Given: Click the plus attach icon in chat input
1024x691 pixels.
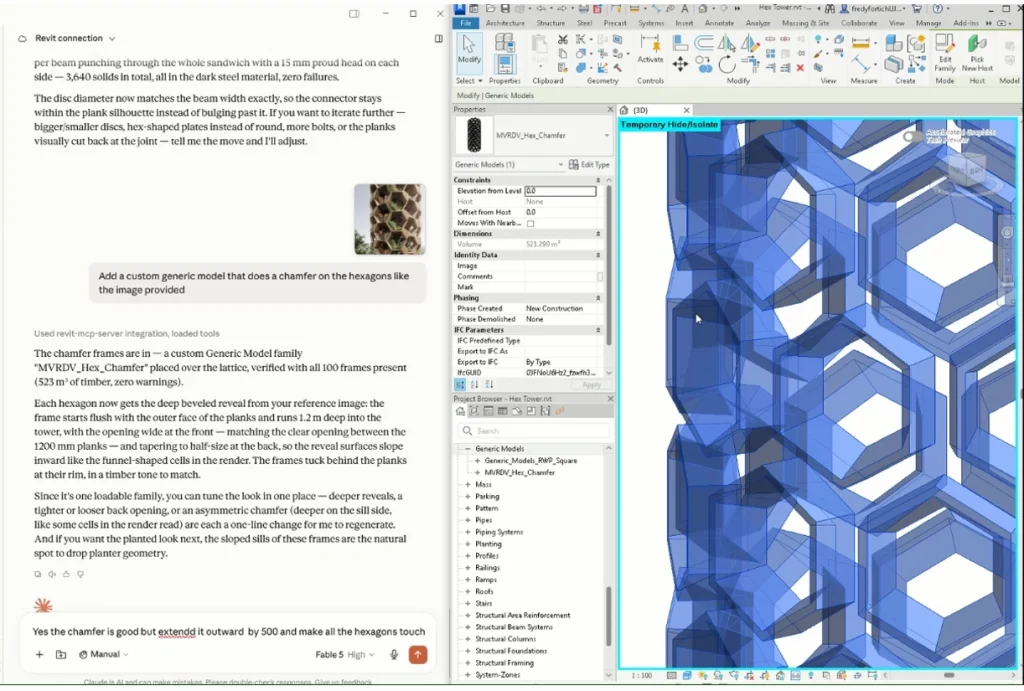Looking at the screenshot, I should (x=39, y=654).
